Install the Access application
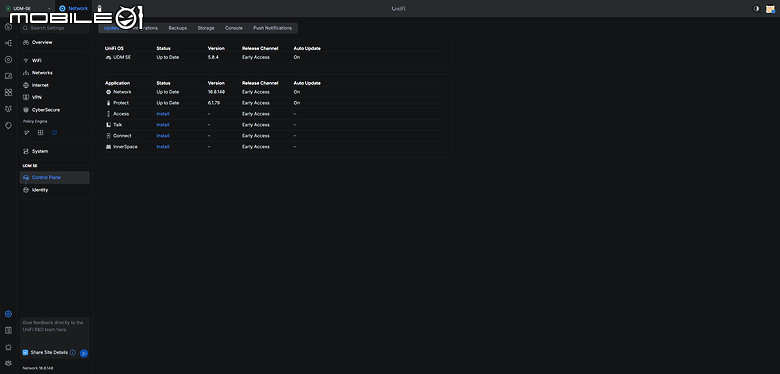Image resolution: width=780 pixels, height=374 pixels. [163, 114]
